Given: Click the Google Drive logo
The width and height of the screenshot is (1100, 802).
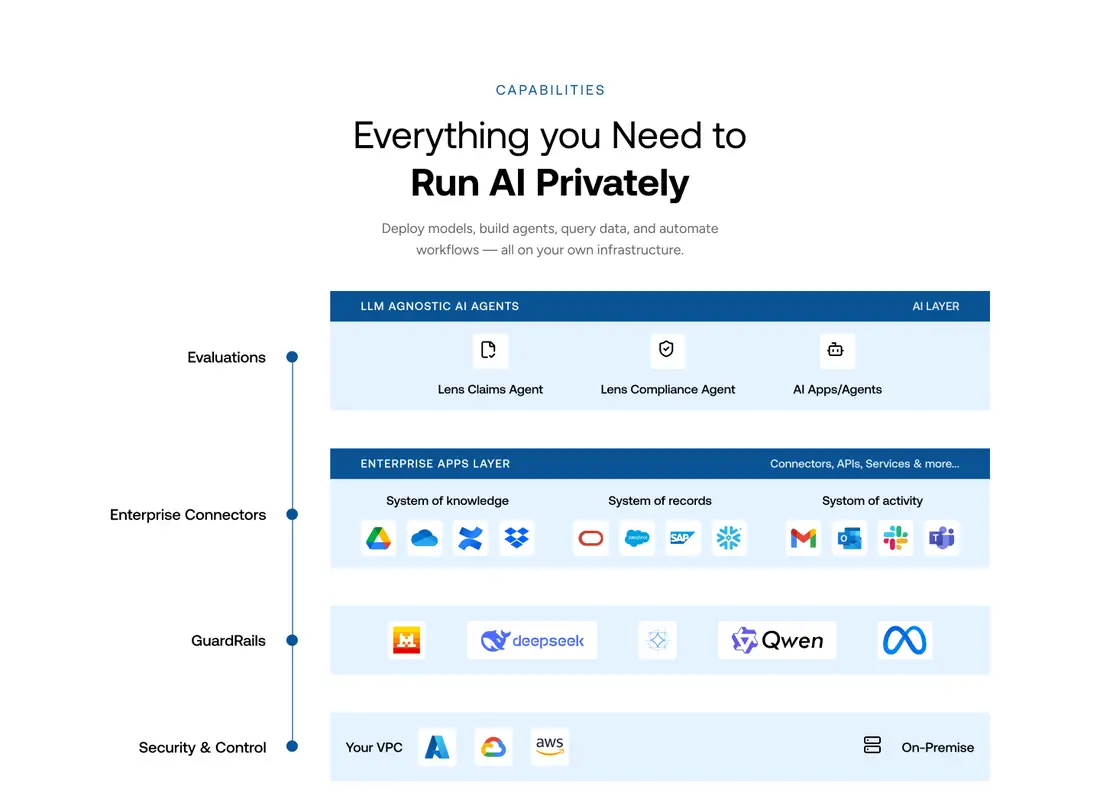Looking at the screenshot, I should point(378,538).
